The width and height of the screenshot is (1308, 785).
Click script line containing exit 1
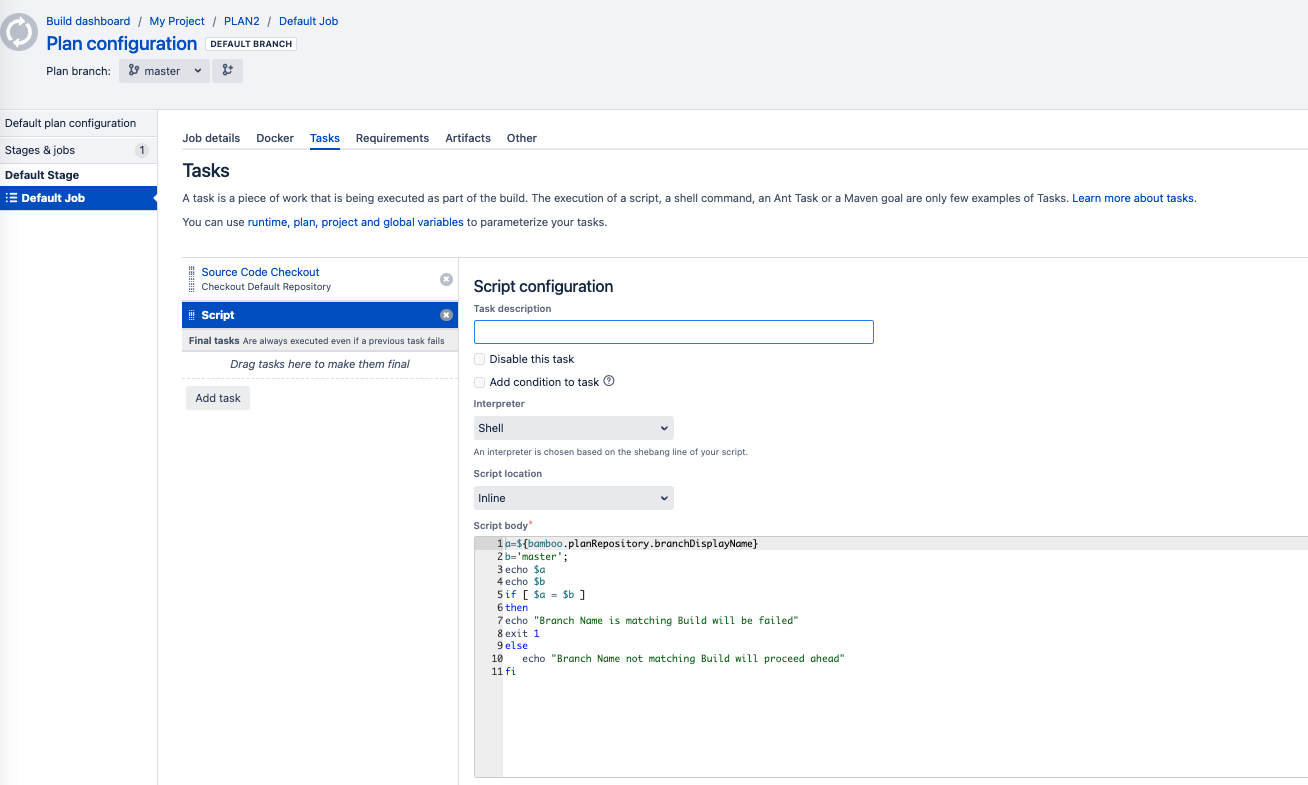522,633
